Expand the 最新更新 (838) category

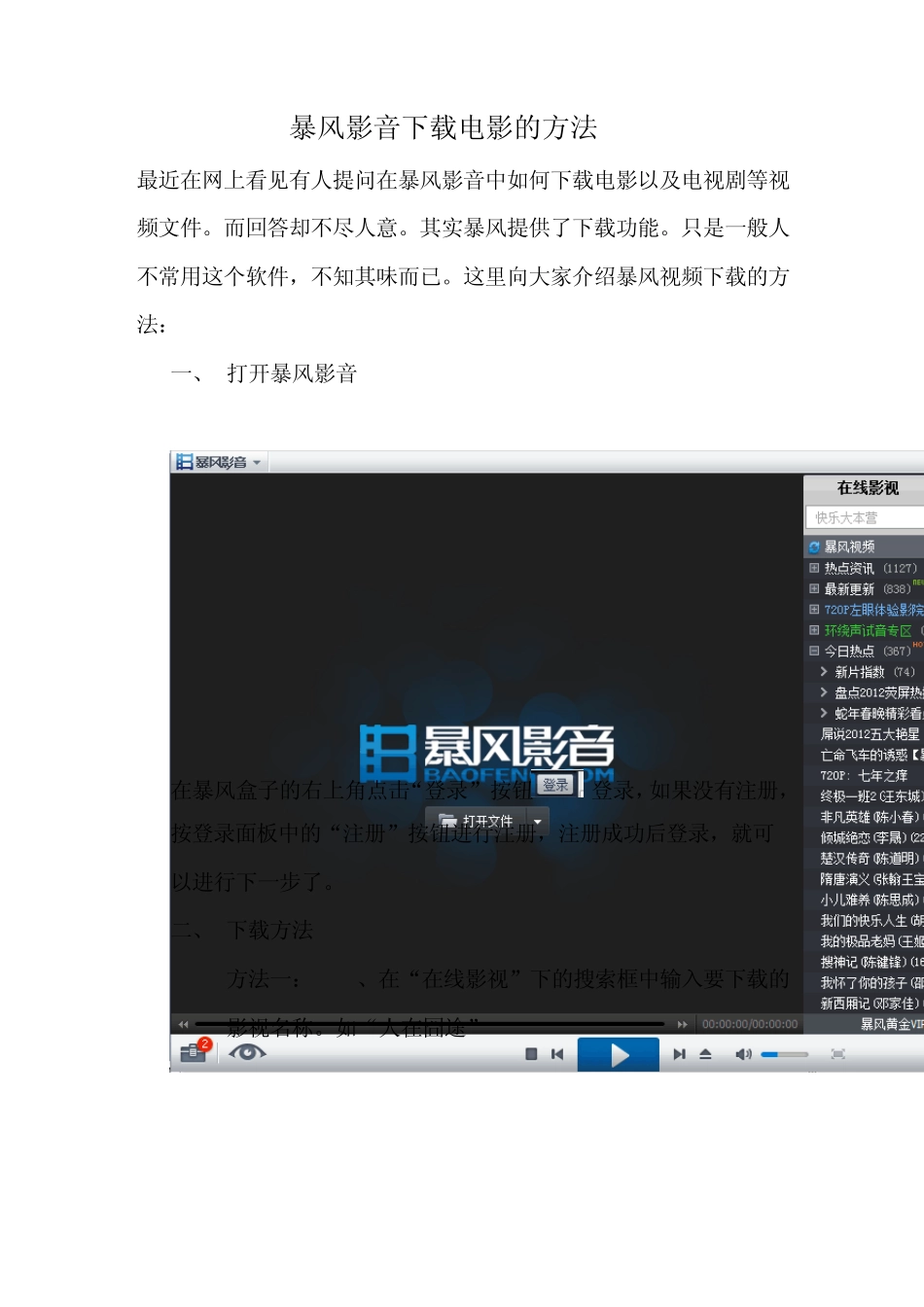pos(814,588)
